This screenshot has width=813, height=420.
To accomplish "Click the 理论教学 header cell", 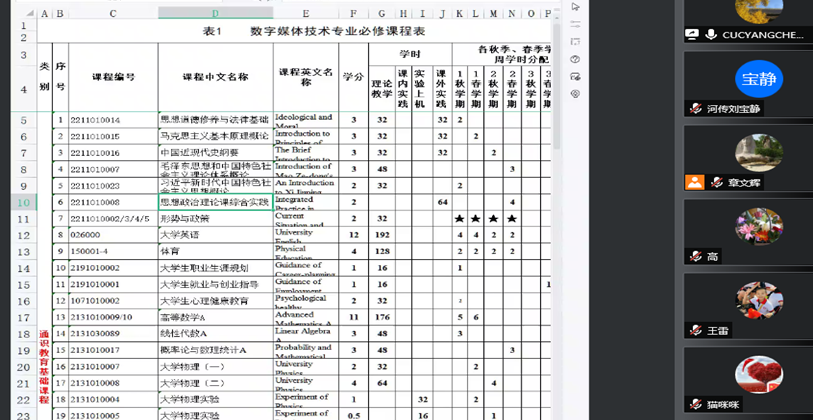I will click(x=382, y=90).
